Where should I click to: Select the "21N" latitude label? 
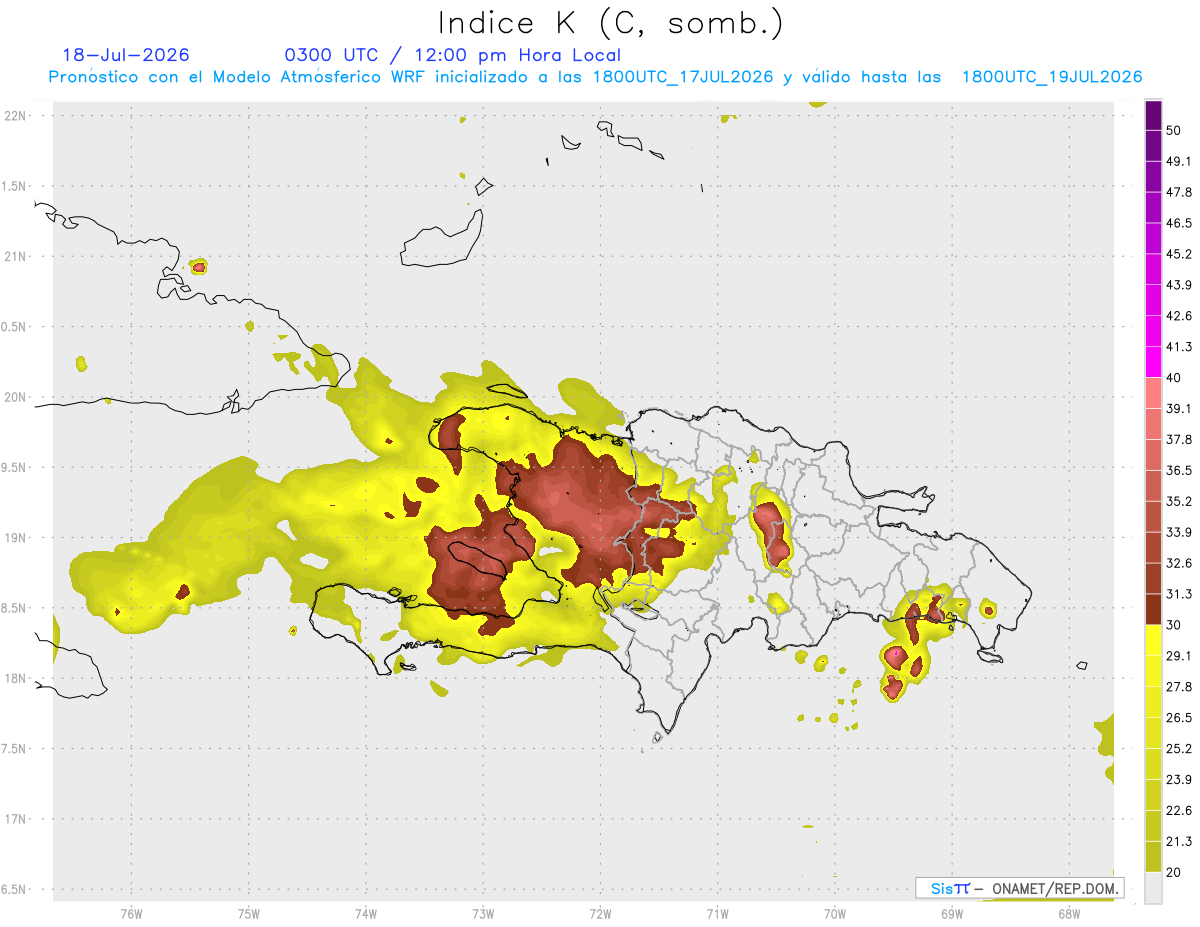pos(15,256)
